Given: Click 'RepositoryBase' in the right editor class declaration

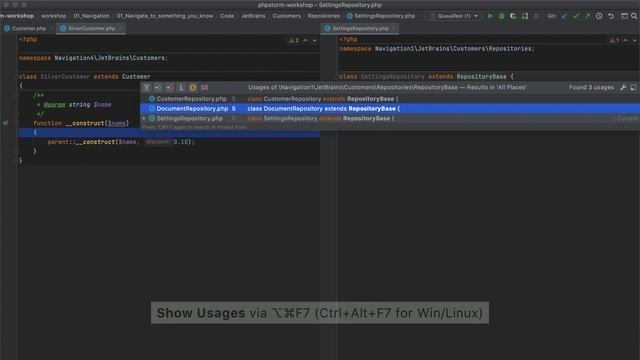Looking at the screenshot, I should tap(481, 77).
